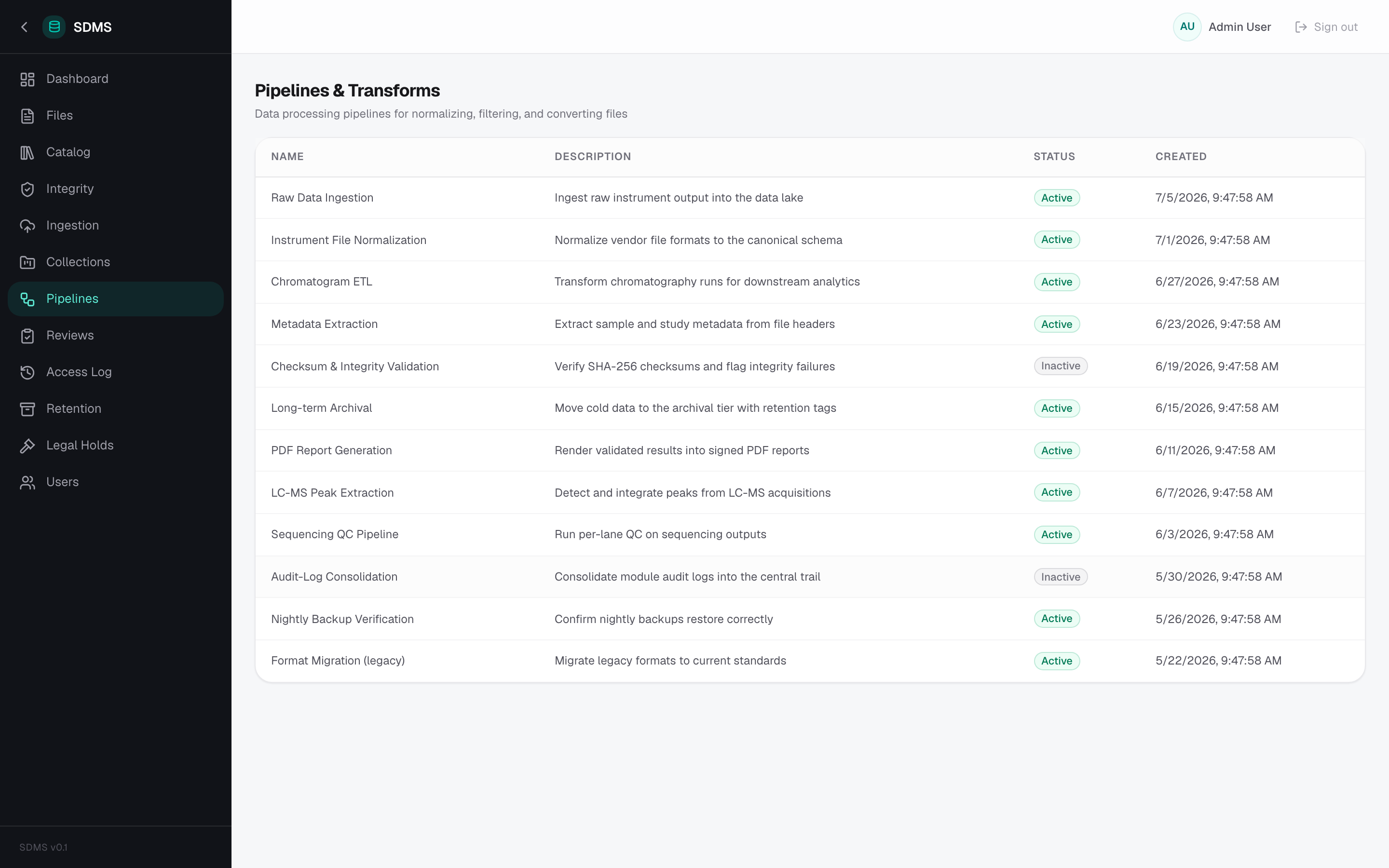Open PDF Report Generation pipeline
Viewport: 1389px width, 868px height.
331,451
